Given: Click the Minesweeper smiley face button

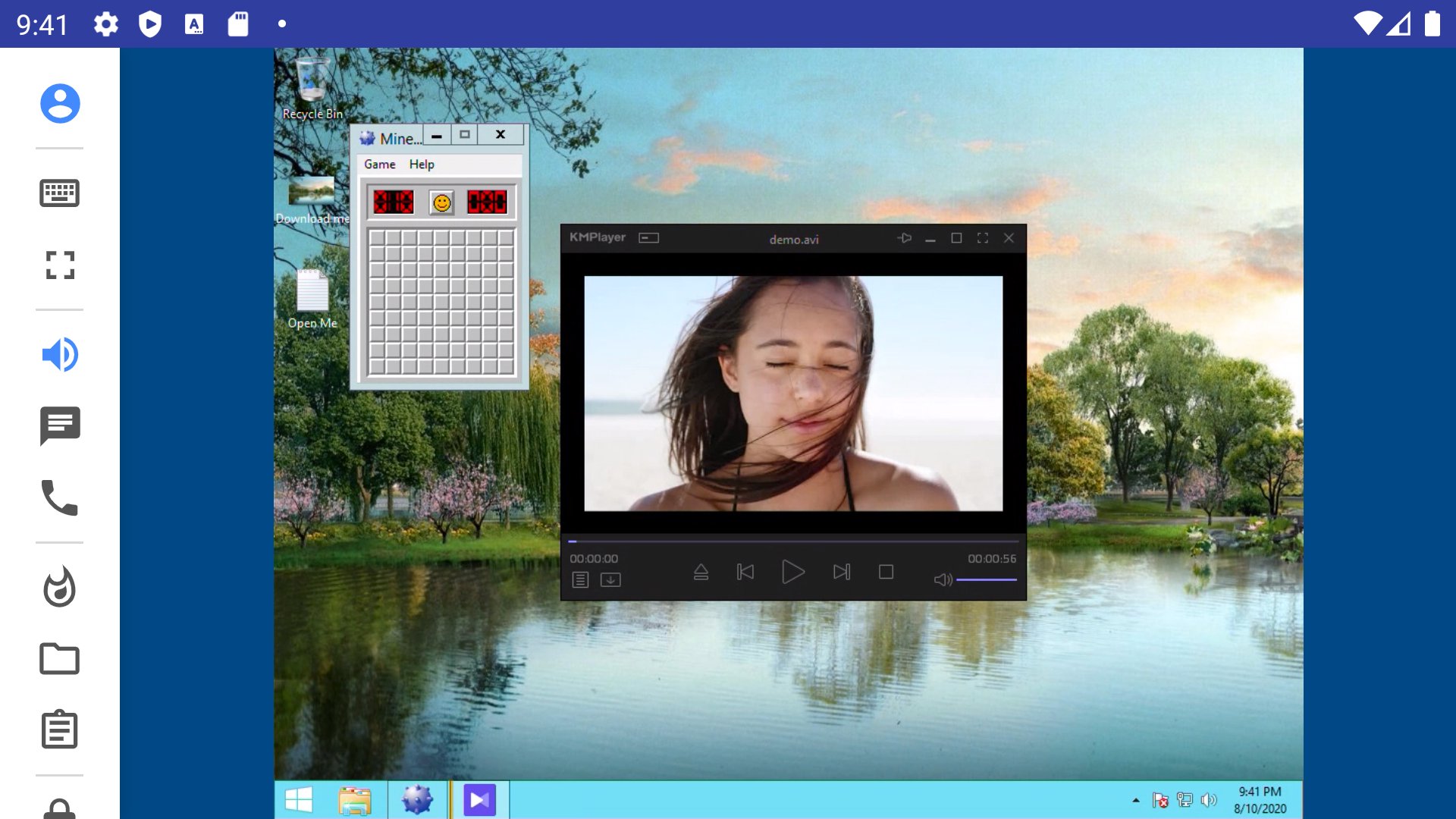Looking at the screenshot, I should pyautogui.click(x=441, y=202).
